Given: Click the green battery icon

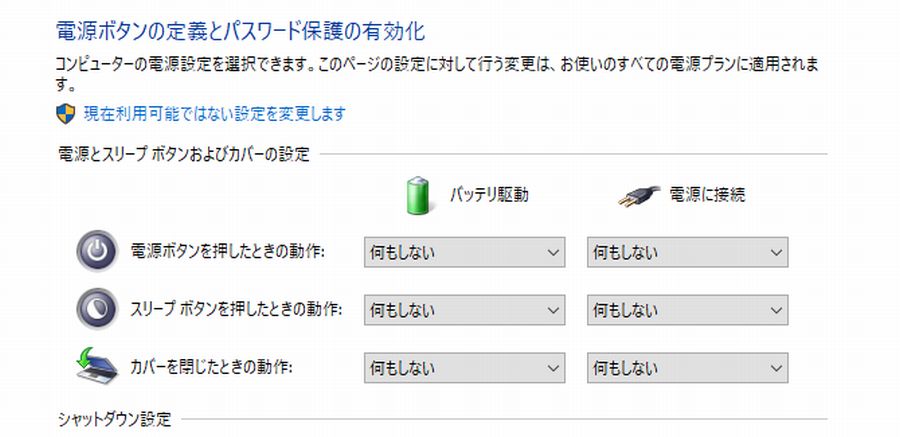Looking at the screenshot, I should click(417, 196).
